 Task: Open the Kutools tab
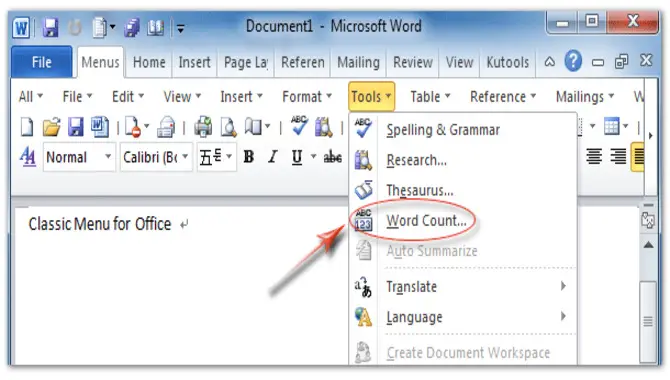click(508, 62)
